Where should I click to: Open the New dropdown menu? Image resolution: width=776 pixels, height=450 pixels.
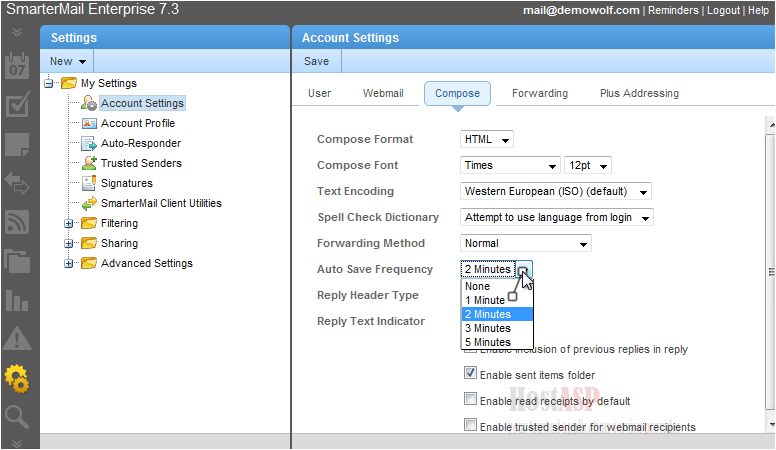(67, 61)
